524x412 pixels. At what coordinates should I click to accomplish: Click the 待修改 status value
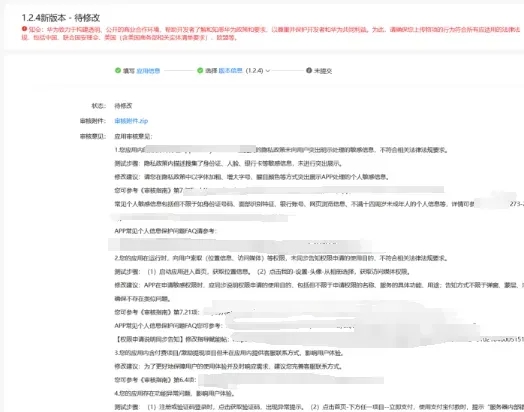pyautogui.click(x=123, y=106)
